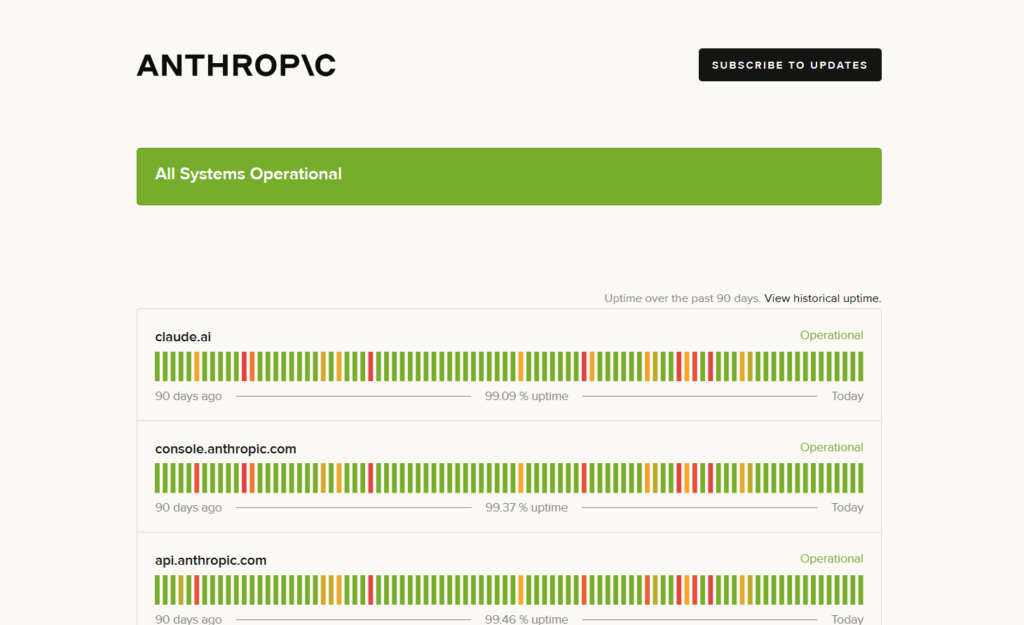This screenshot has height=625, width=1024.
Task: Select the console.anthropic.com component name
Action: coord(225,449)
